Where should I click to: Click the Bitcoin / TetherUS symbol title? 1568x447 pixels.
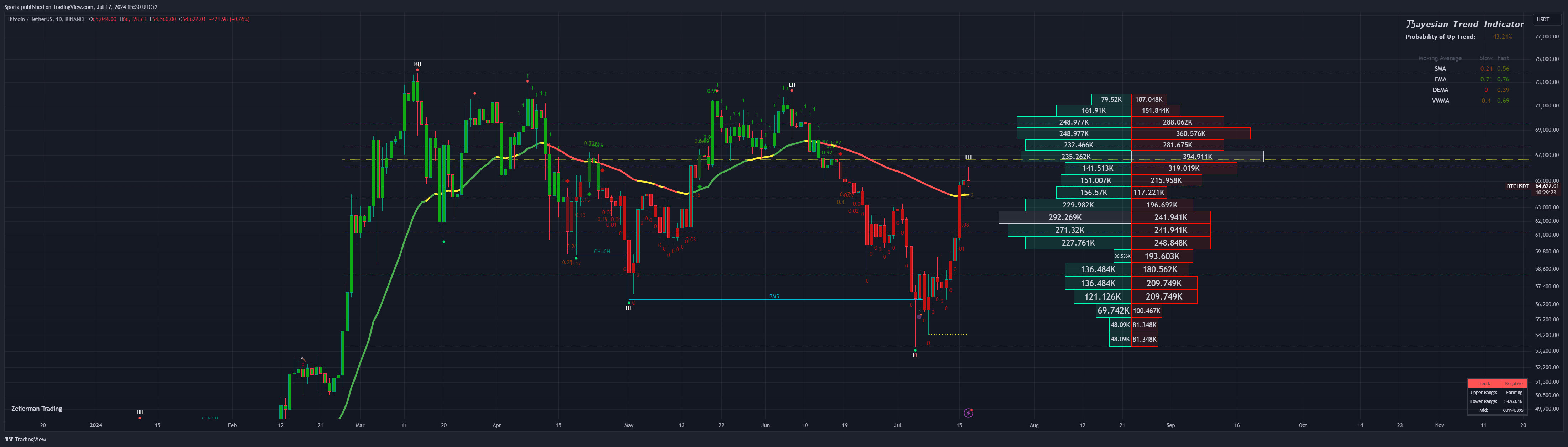pos(31,19)
